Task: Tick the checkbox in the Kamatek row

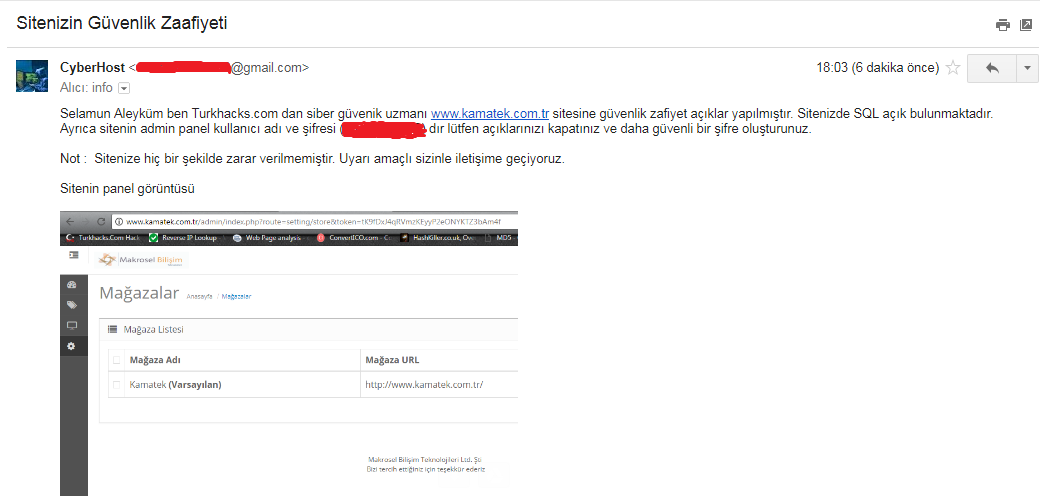Action: 117,385
